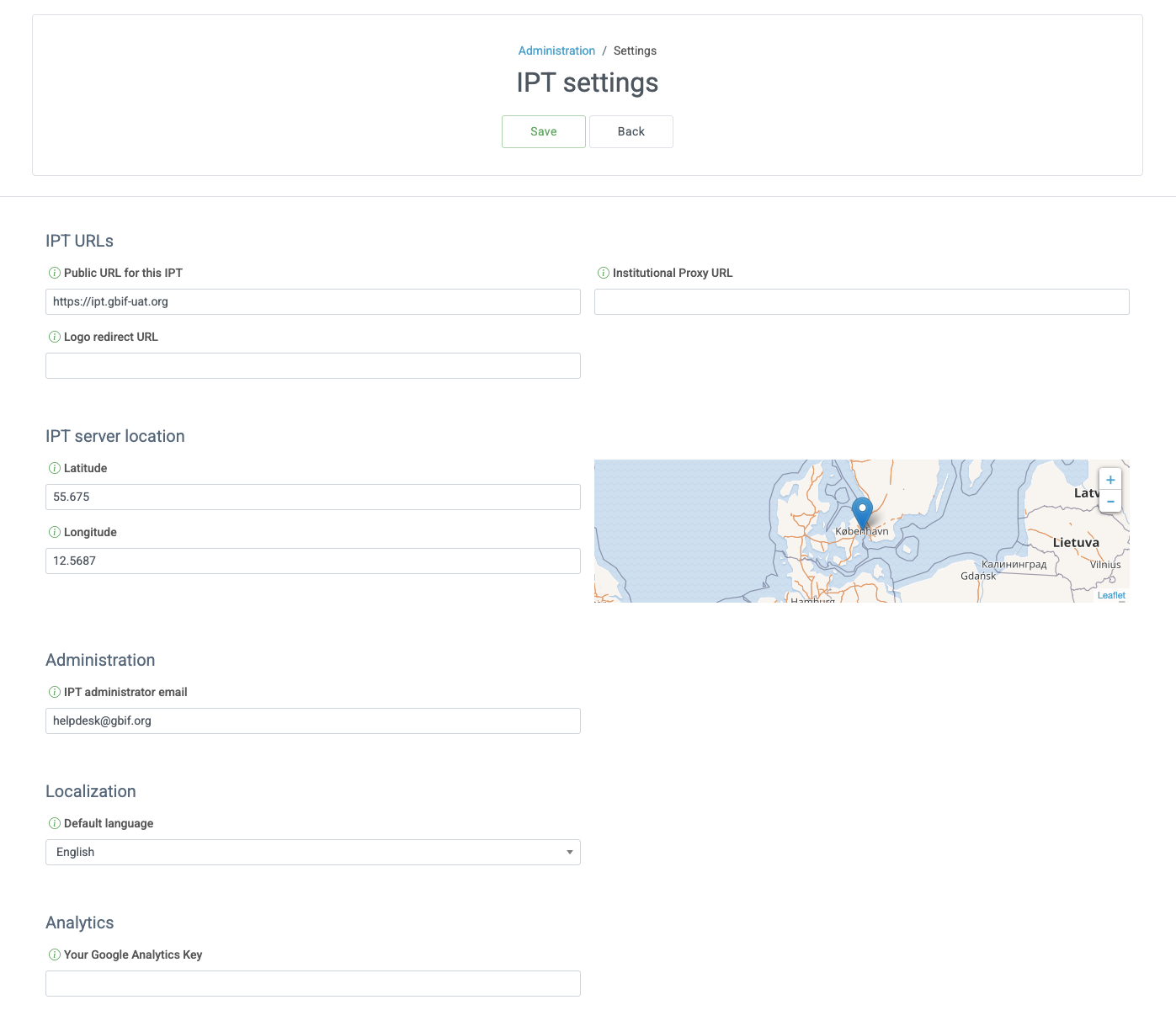
Task: Zoom out on the map
Action: (x=1110, y=501)
